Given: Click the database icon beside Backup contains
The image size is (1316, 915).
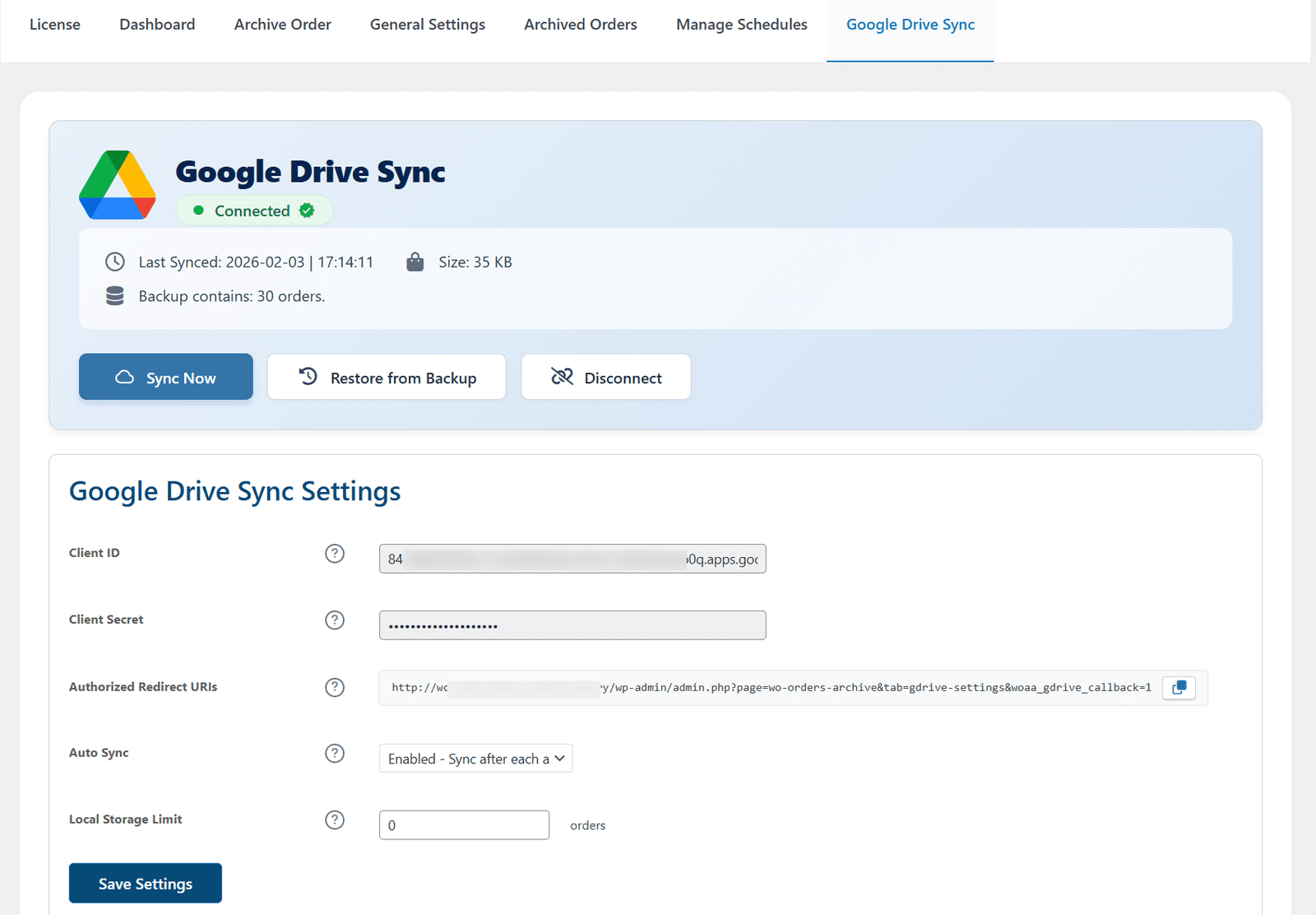Looking at the screenshot, I should (115, 295).
